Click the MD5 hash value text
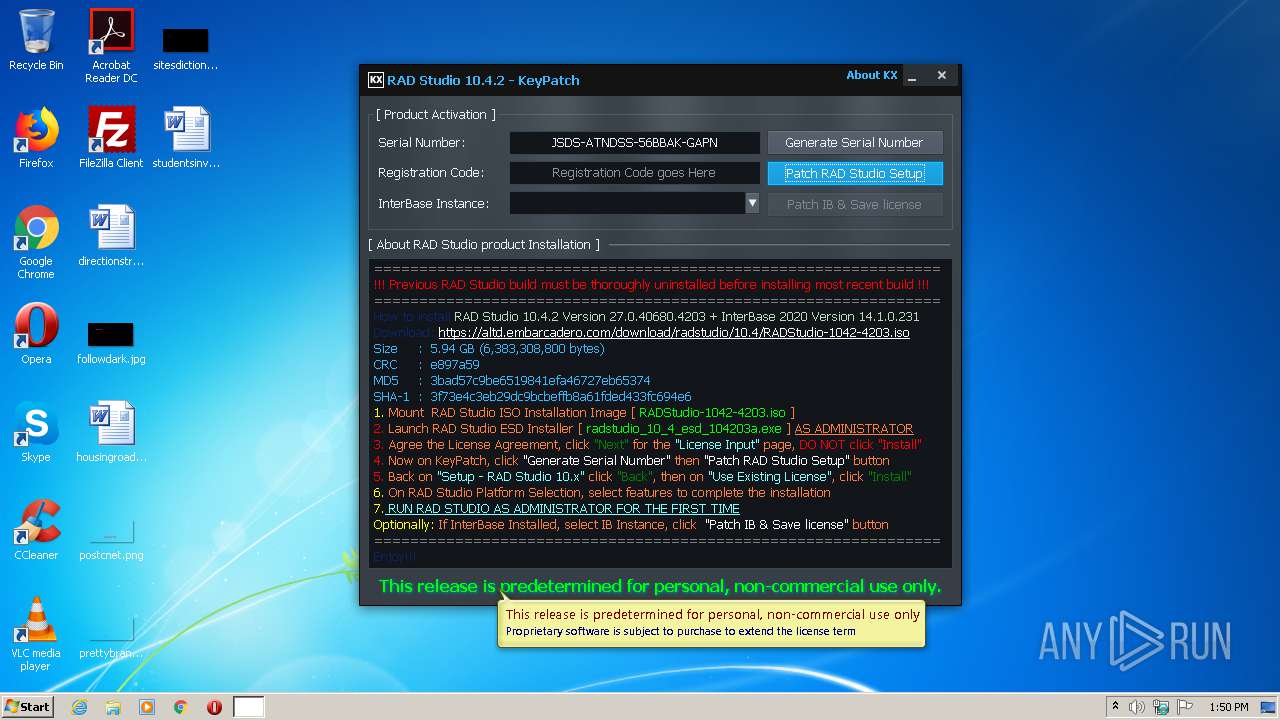Screen dimensions: 1280x720 [540, 381]
